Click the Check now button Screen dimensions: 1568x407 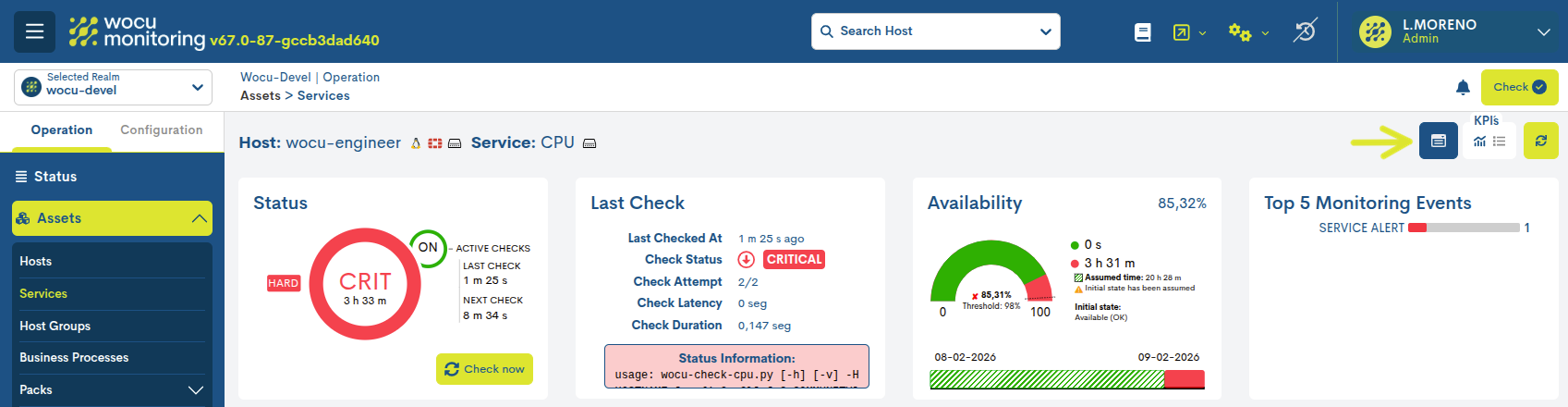484,368
